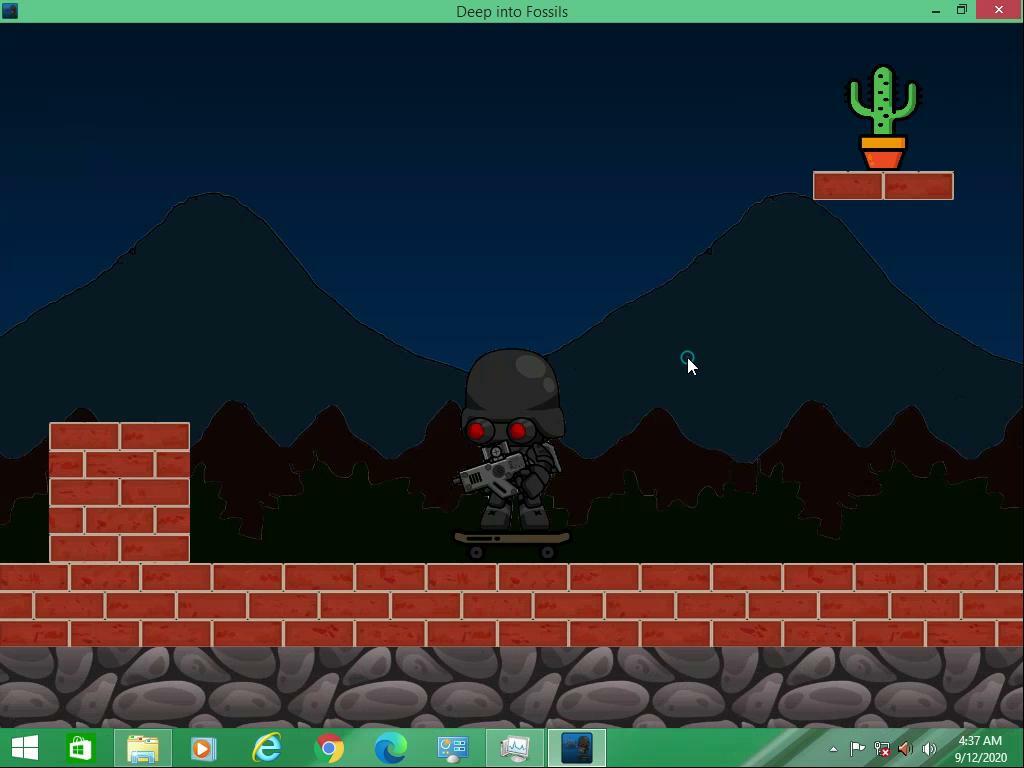Click the network status icon in system tray
The height and width of the screenshot is (768, 1024).
click(x=882, y=749)
